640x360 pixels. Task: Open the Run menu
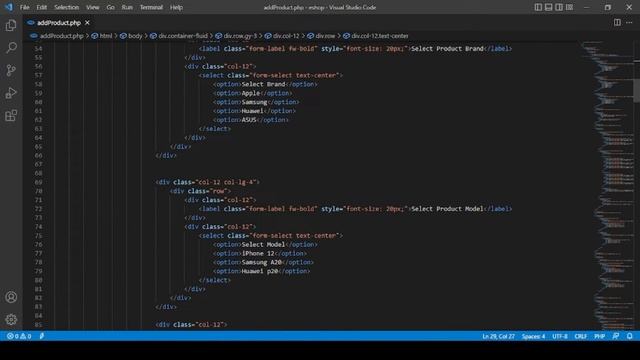click(x=127, y=7)
